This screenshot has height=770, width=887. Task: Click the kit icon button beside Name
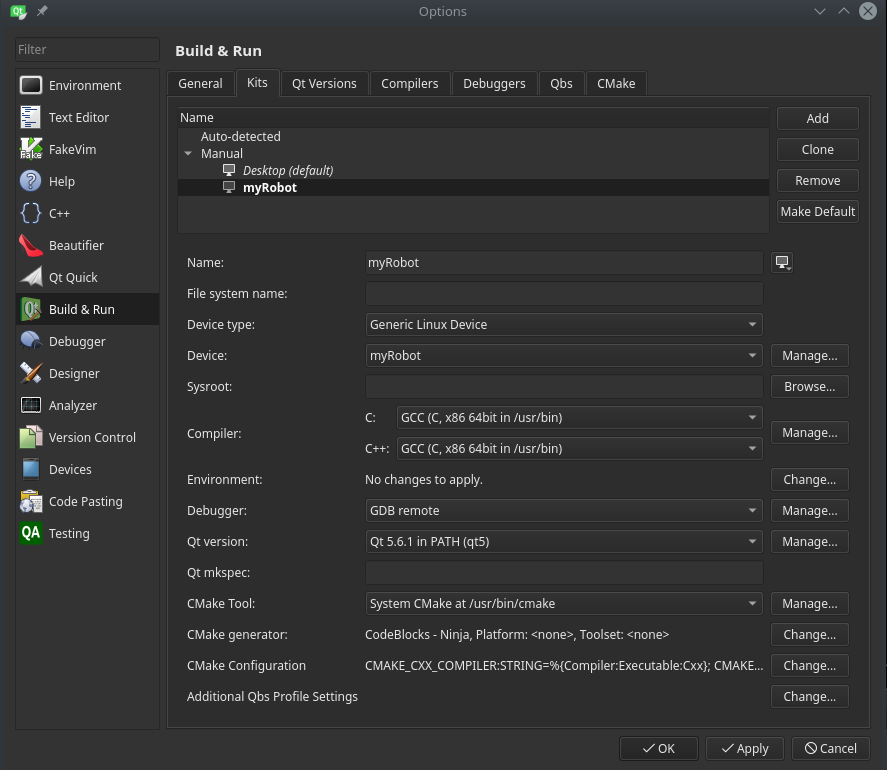(x=783, y=263)
